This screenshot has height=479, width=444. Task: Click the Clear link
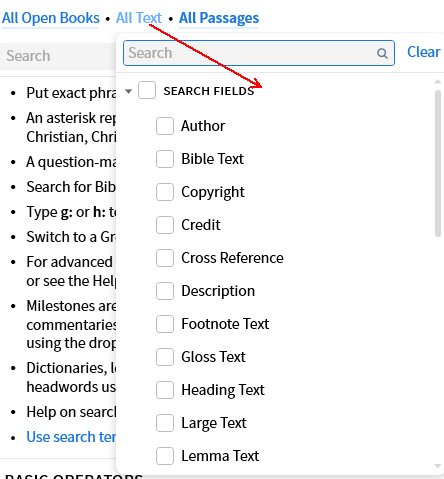pyautogui.click(x=424, y=52)
